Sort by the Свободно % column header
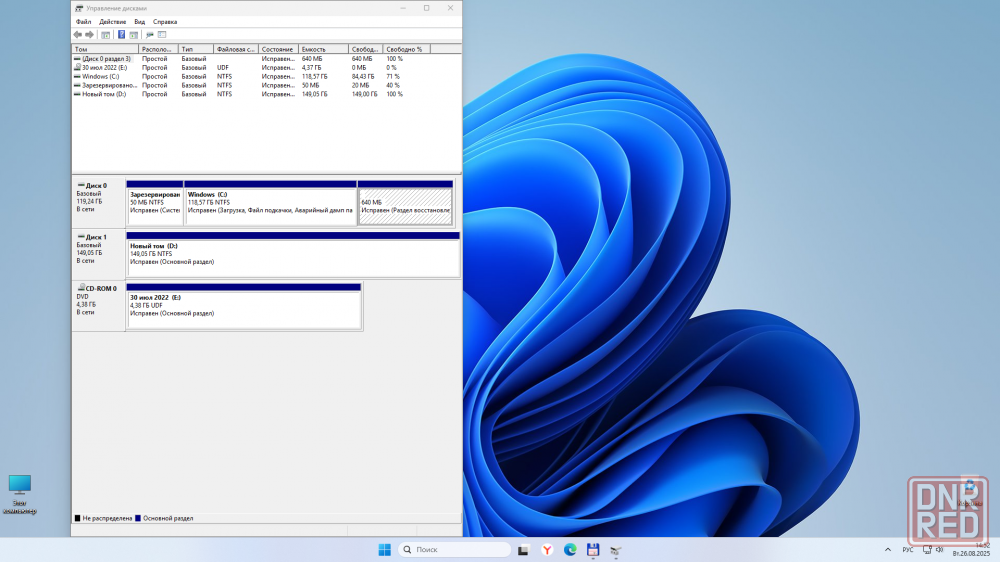This screenshot has height=562, width=1000. click(406, 49)
